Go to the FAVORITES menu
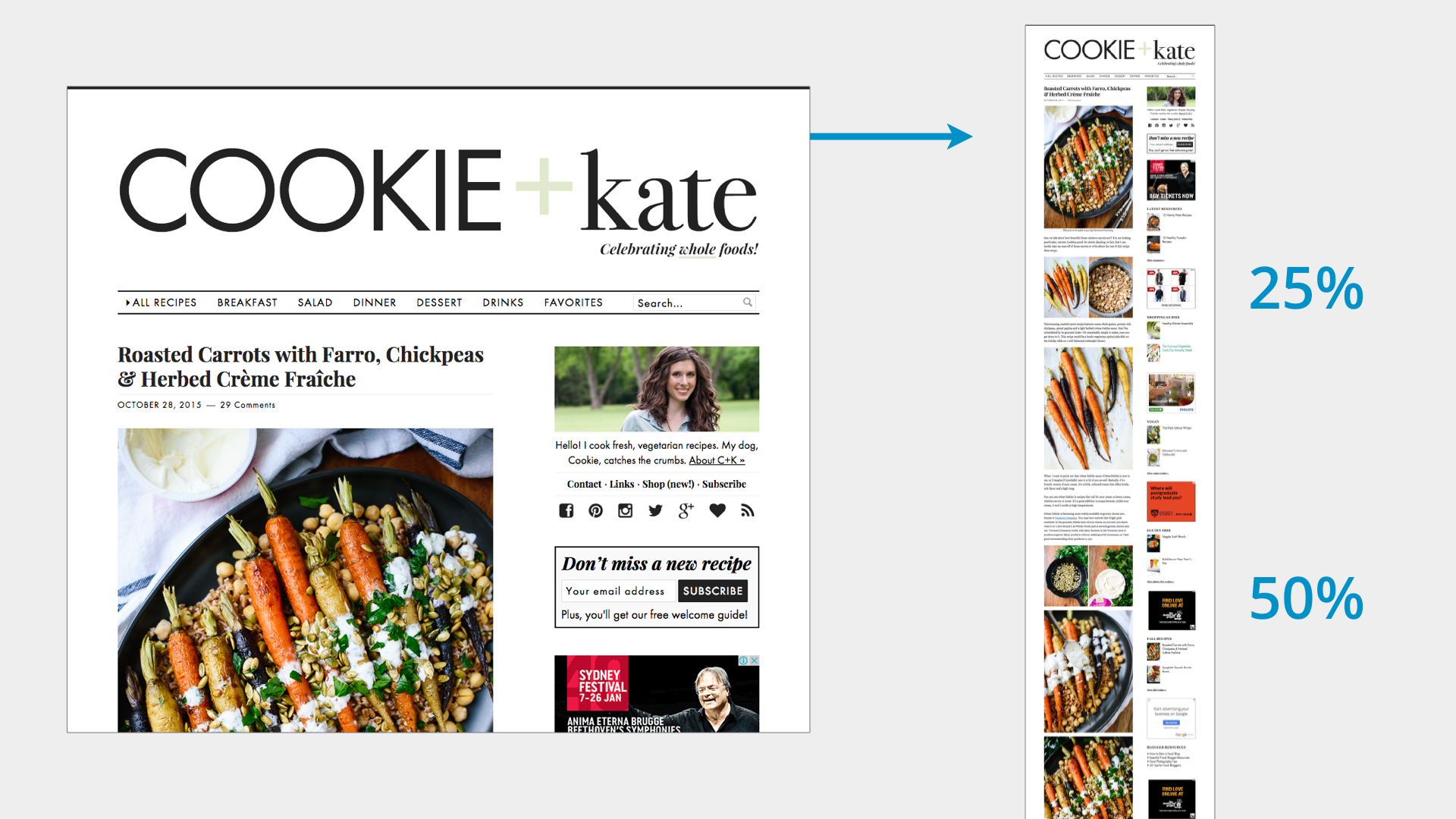 [573, 303]
